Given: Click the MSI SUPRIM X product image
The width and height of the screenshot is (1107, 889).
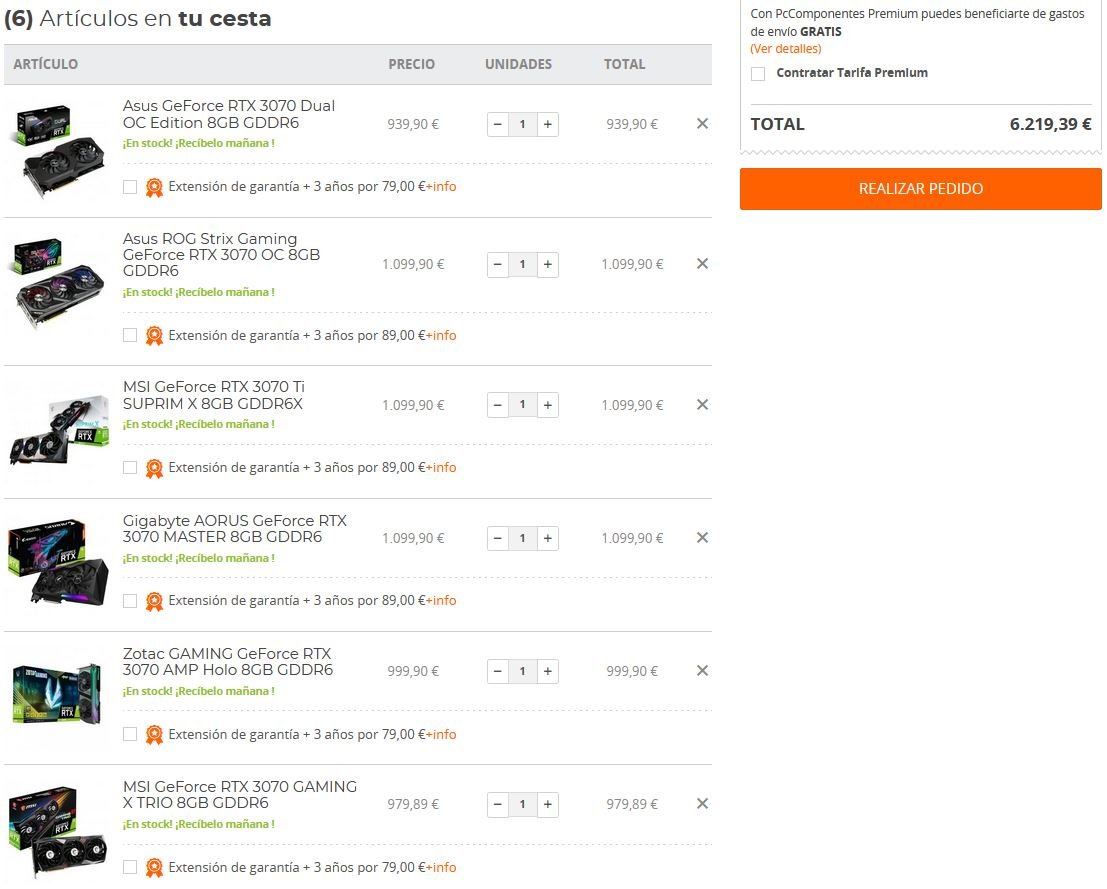Looking at the screenshot, I should (x=59, y=429).
